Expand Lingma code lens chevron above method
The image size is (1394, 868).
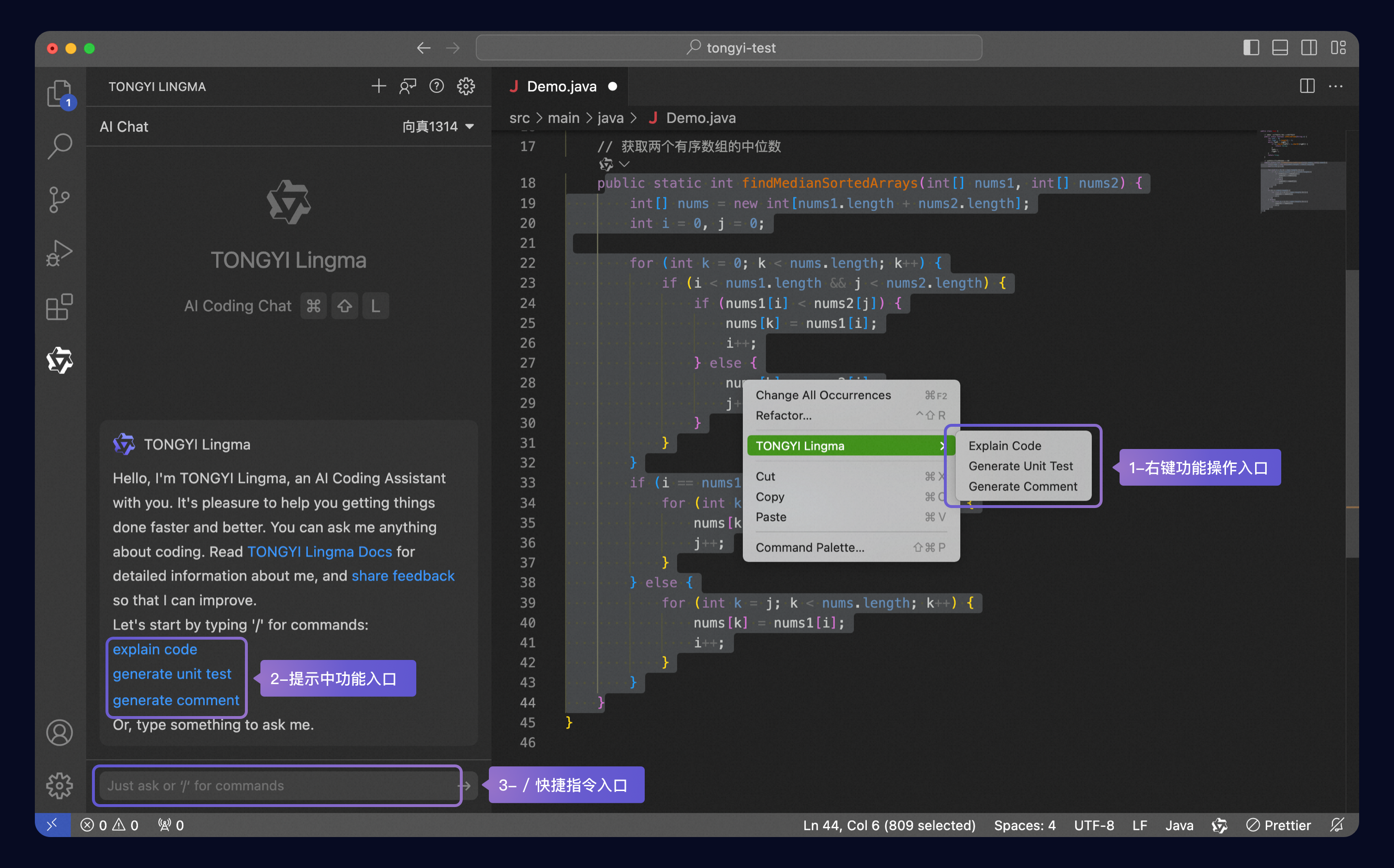pos(625,164)
